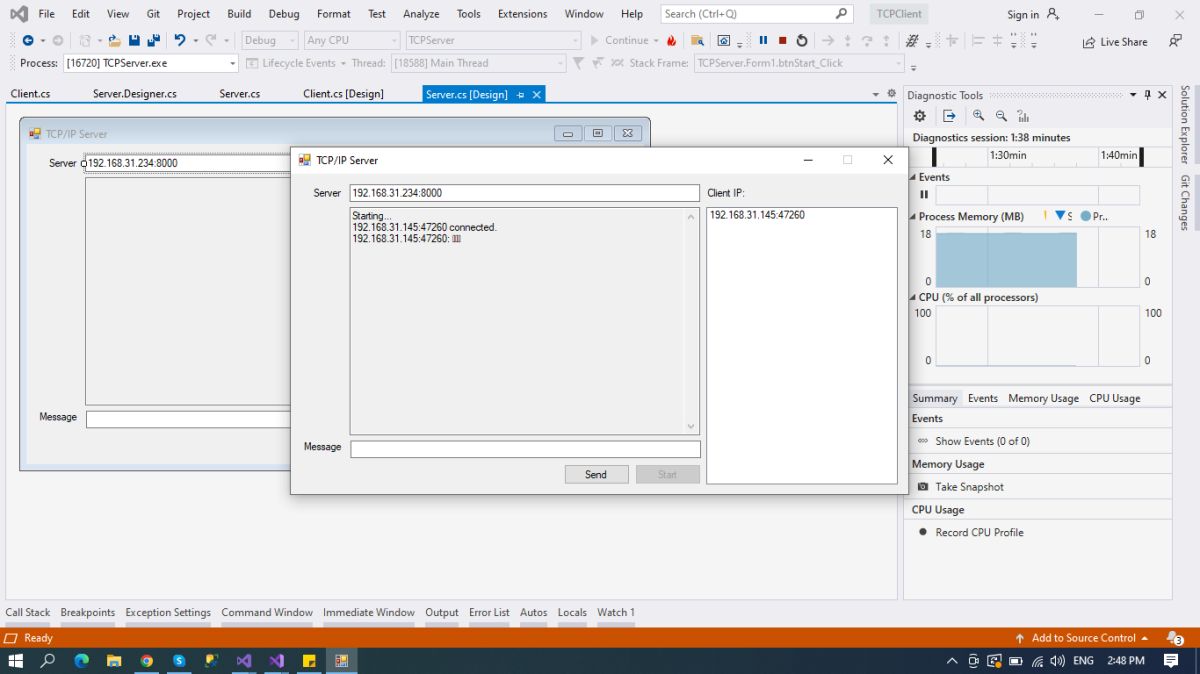
Task: Click the Windows Start button
Action: [x=16, y=661]
